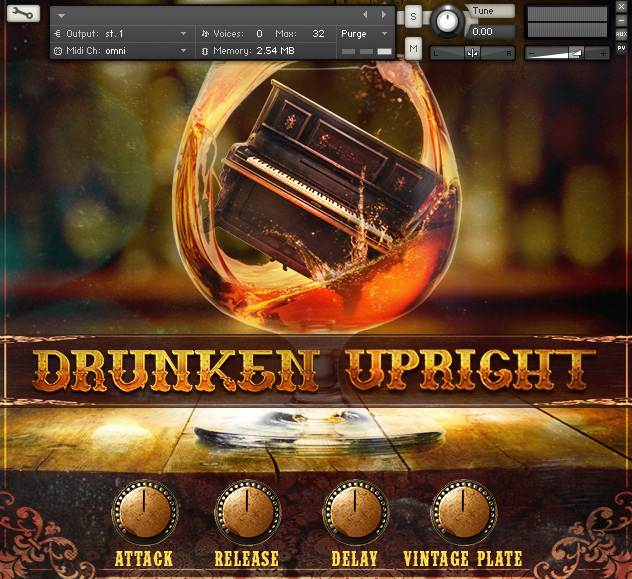
Task: Expand the instrument name dropdown arrow
Action: [61, 16]
